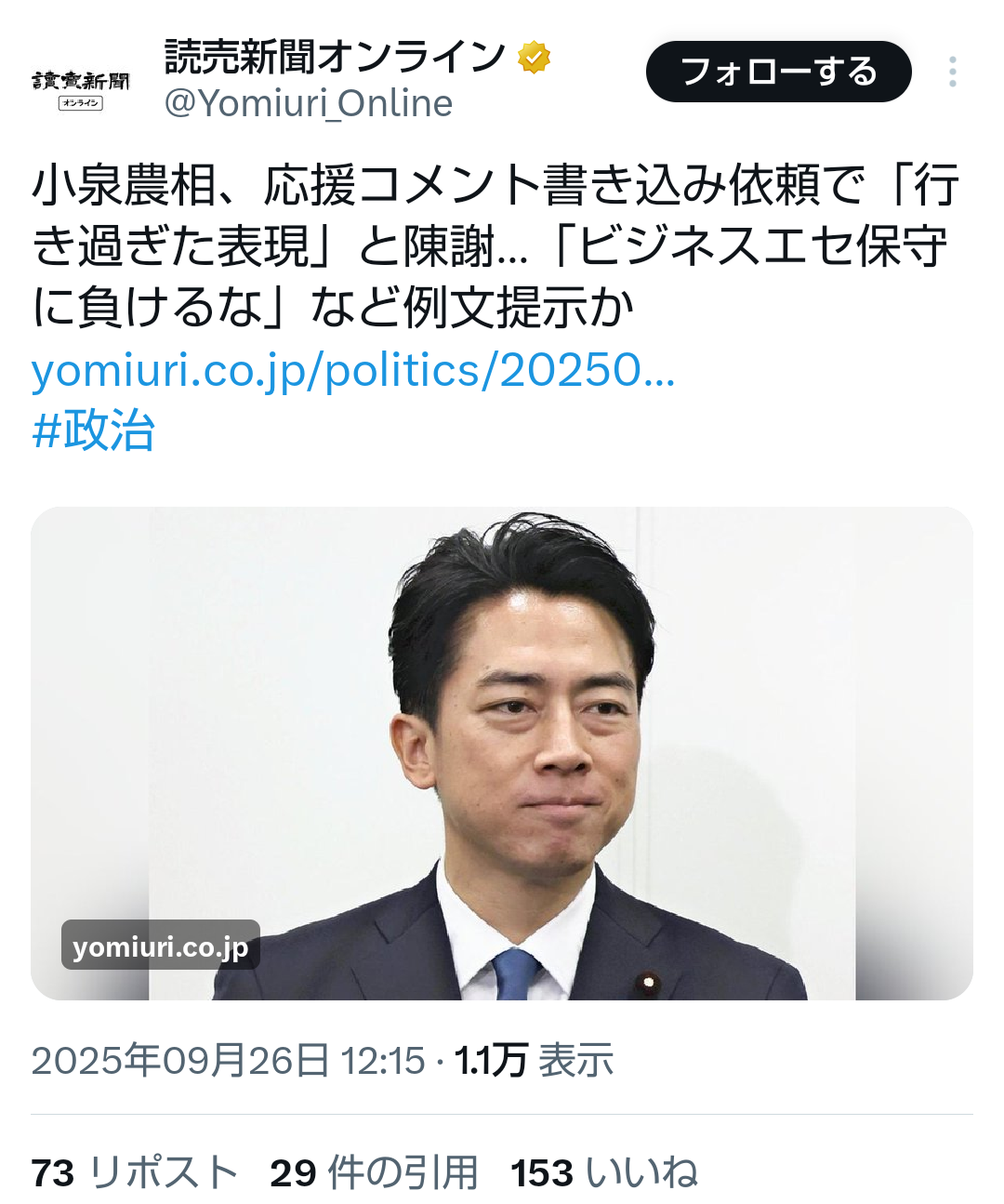
Task: Click the gold verified badge icon
Action: pos(534,58)
